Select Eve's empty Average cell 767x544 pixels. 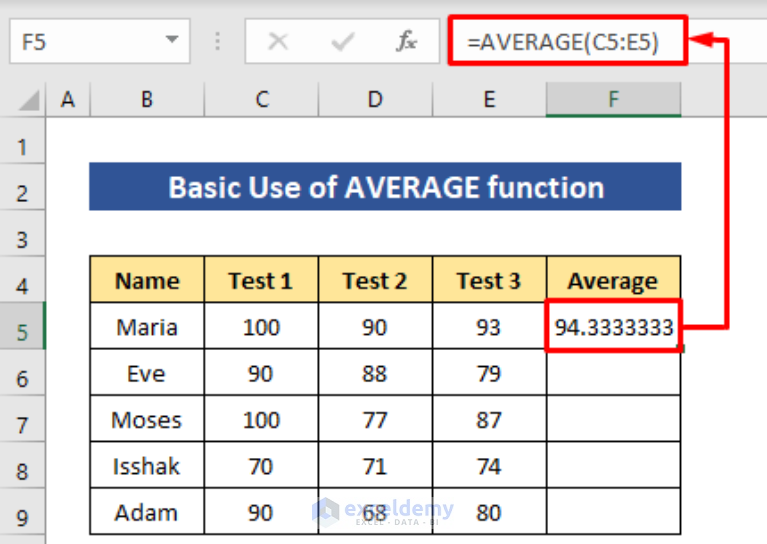[x=613, y=372]
